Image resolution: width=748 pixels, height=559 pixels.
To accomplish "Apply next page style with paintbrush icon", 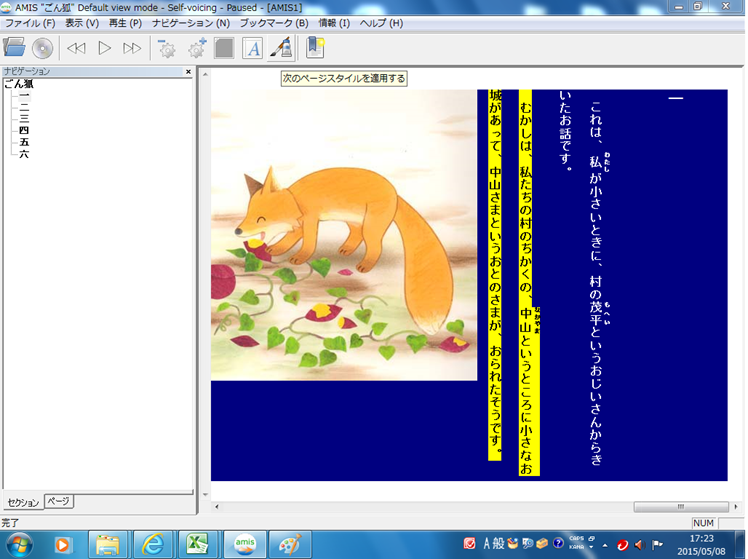I will click(x=281, y=48).
